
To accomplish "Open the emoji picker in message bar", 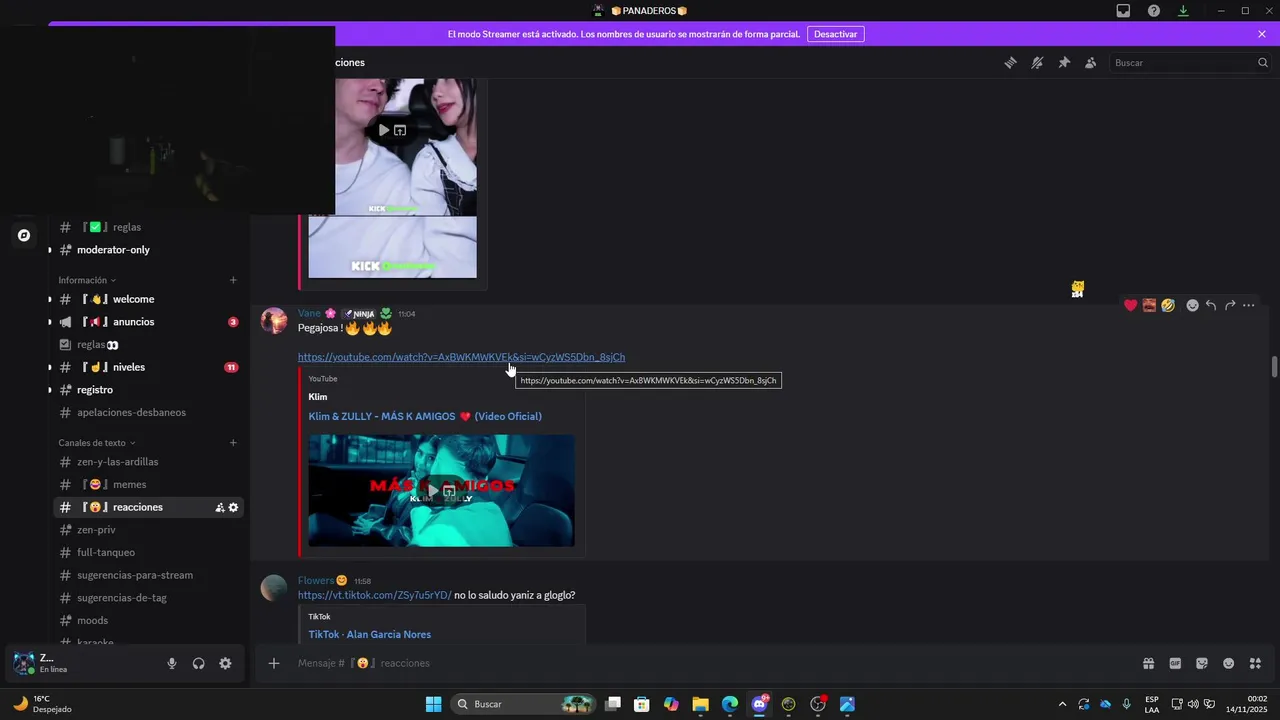I will coord(1229,663).
